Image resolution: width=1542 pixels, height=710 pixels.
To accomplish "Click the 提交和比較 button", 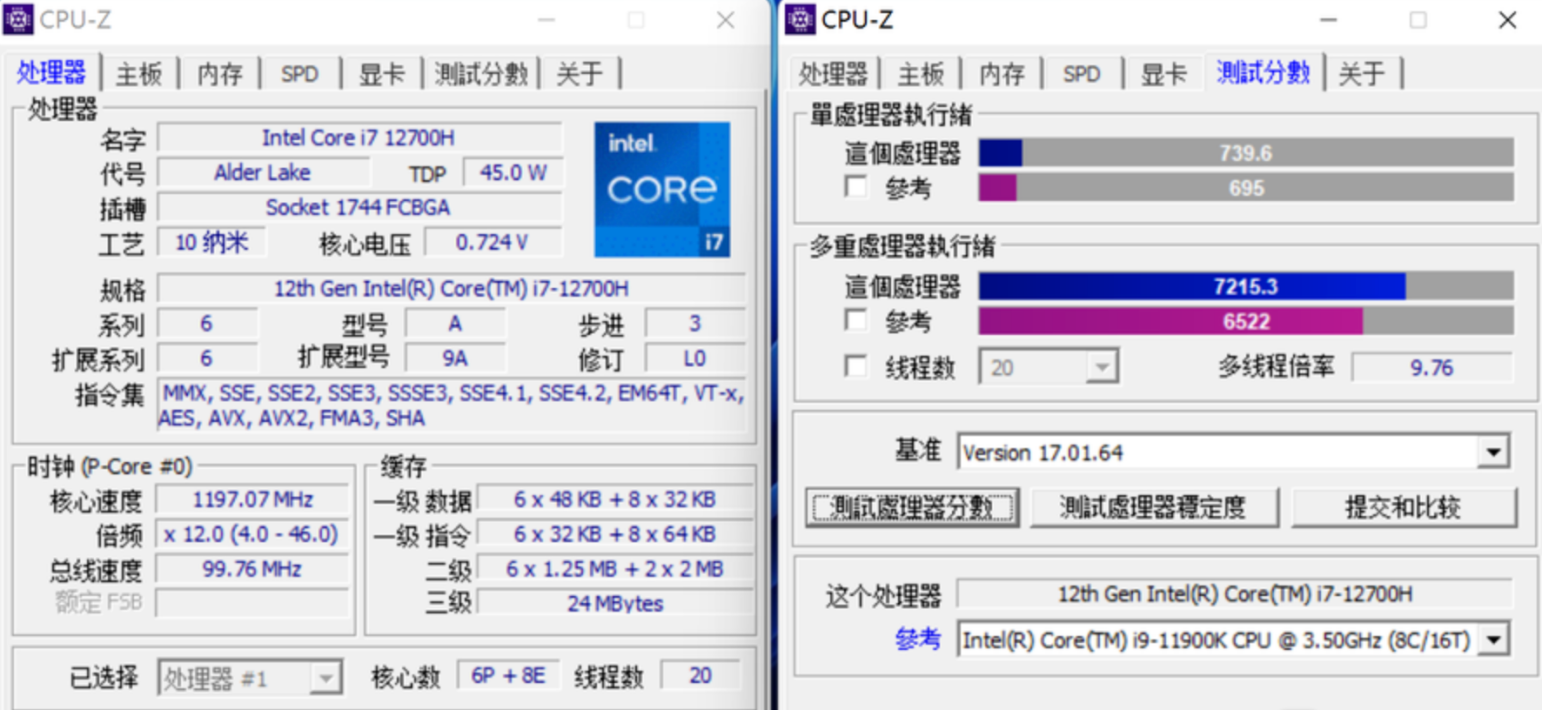I will click(1404, 507).
